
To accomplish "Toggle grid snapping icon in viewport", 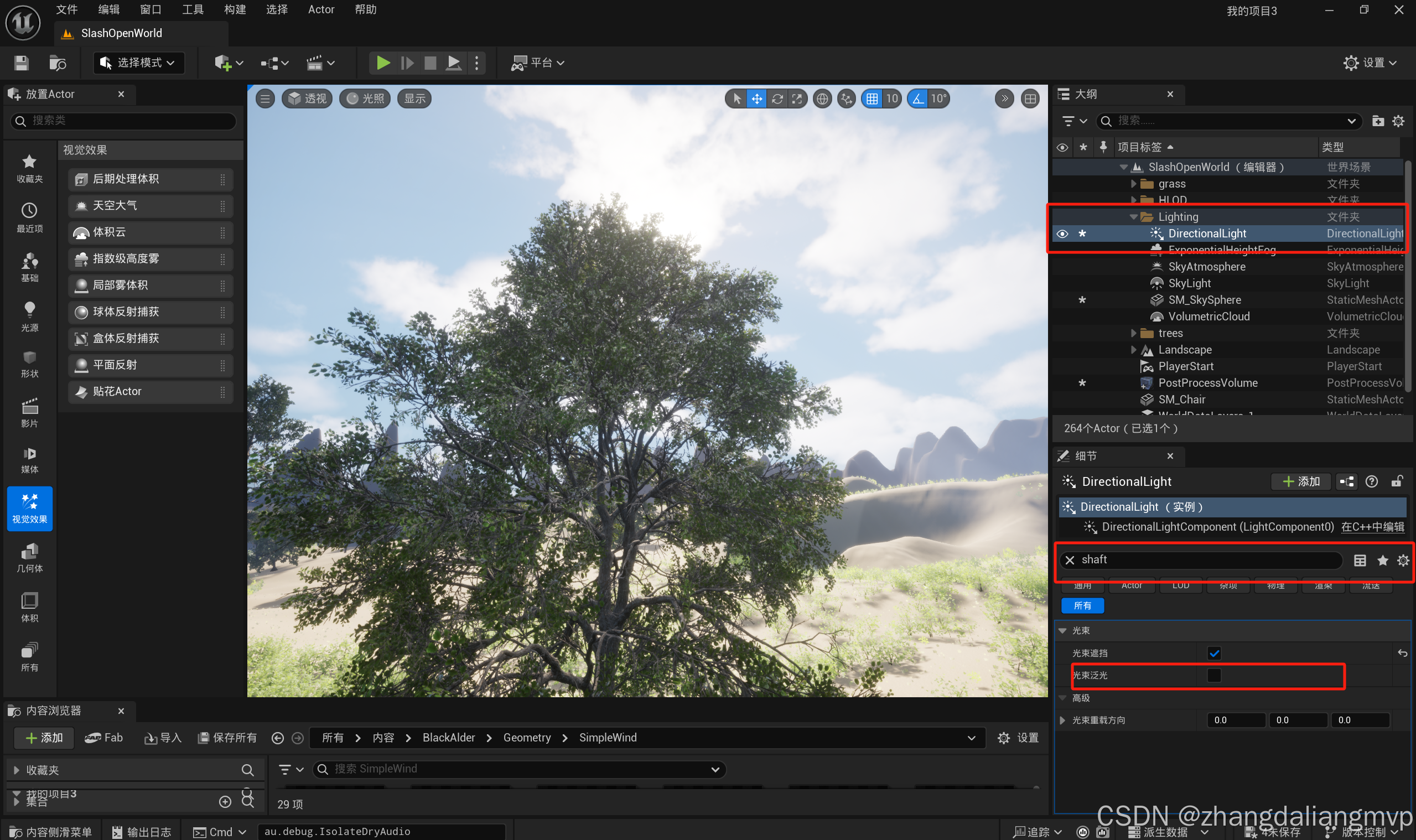I will 872,99.
